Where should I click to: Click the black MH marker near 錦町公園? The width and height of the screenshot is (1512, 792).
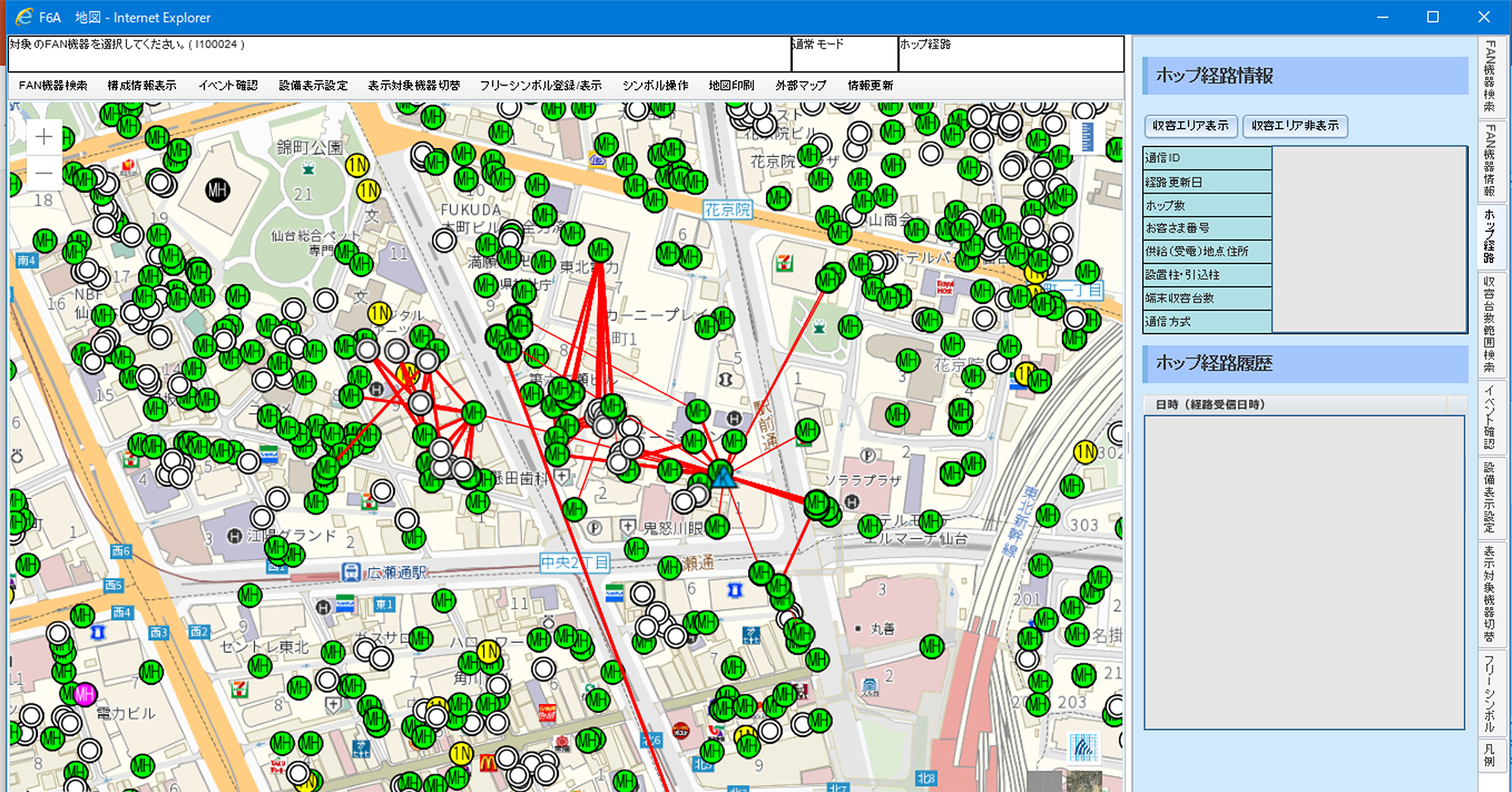click(x=218, y=190)
